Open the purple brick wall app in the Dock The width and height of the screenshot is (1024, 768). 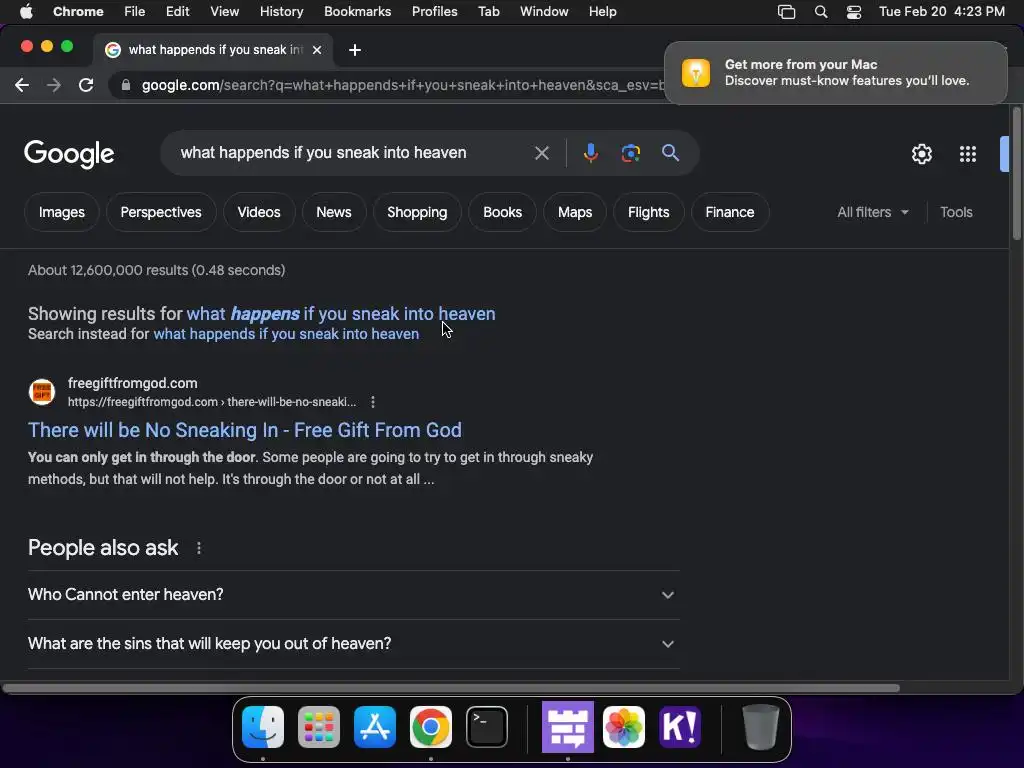tap(568, 727)
